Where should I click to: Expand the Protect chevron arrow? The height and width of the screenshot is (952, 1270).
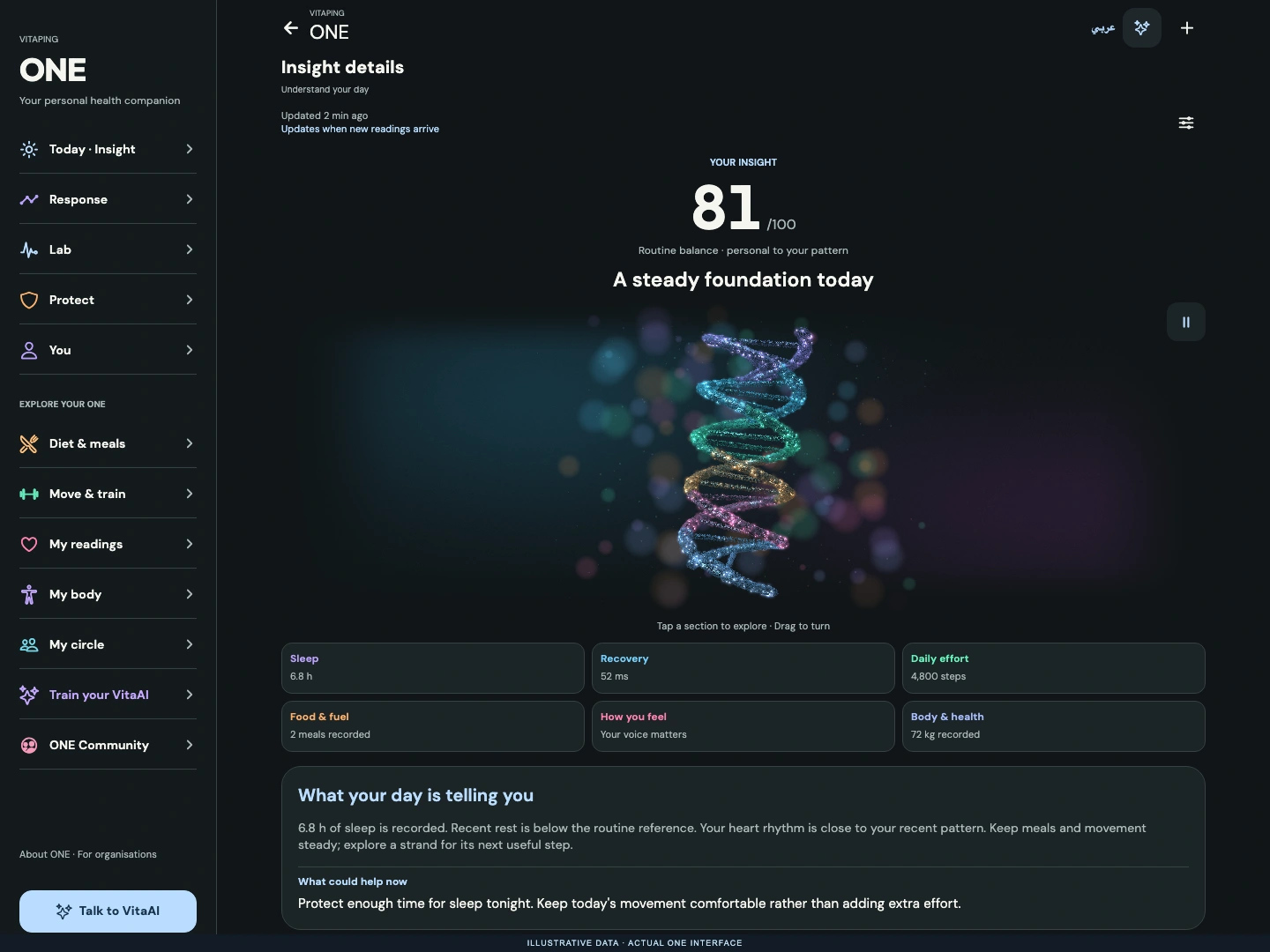coord(189,300)
